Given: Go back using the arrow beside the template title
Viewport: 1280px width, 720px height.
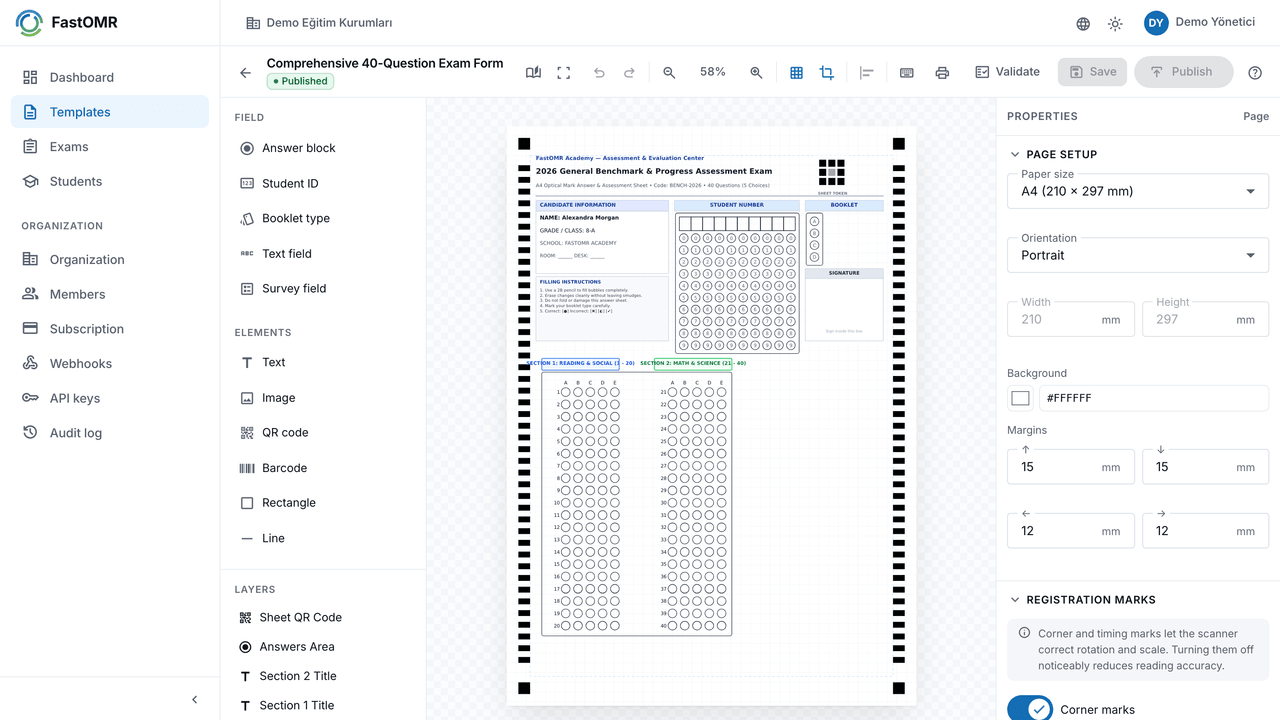Looking at the screenshot, I should click(245, 73).
